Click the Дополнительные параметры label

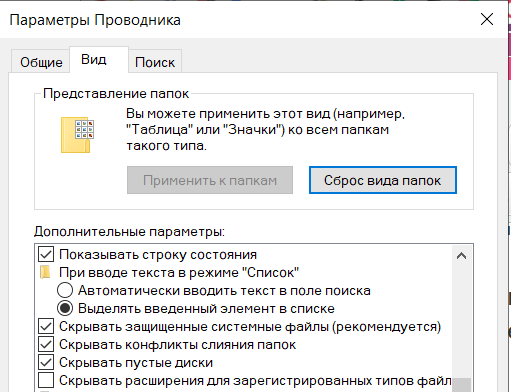click(129, 231)
